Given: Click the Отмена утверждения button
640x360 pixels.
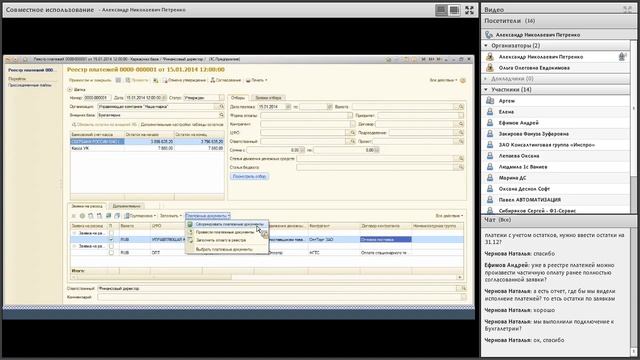Looking at the screenshot, I should [x=184, y=80].
